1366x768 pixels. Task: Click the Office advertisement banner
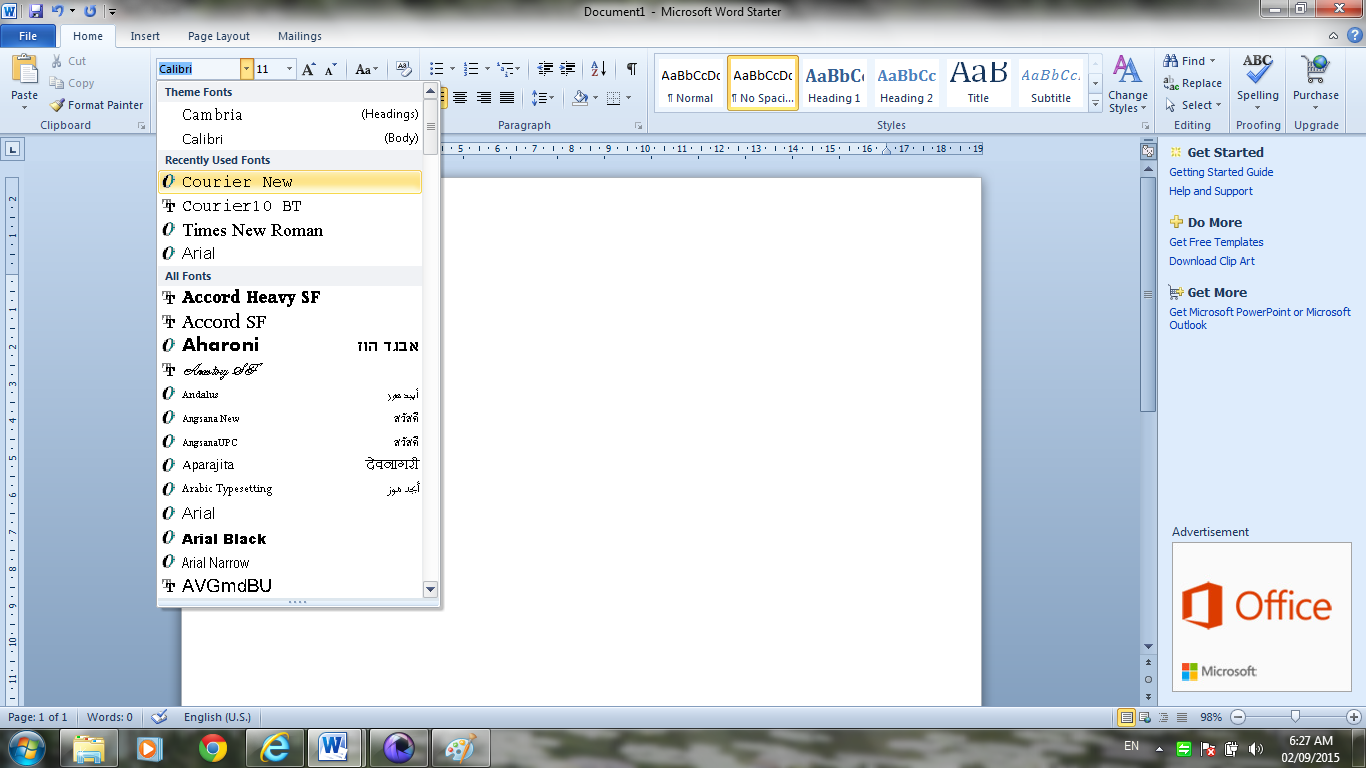click(x=1262, y=617)
